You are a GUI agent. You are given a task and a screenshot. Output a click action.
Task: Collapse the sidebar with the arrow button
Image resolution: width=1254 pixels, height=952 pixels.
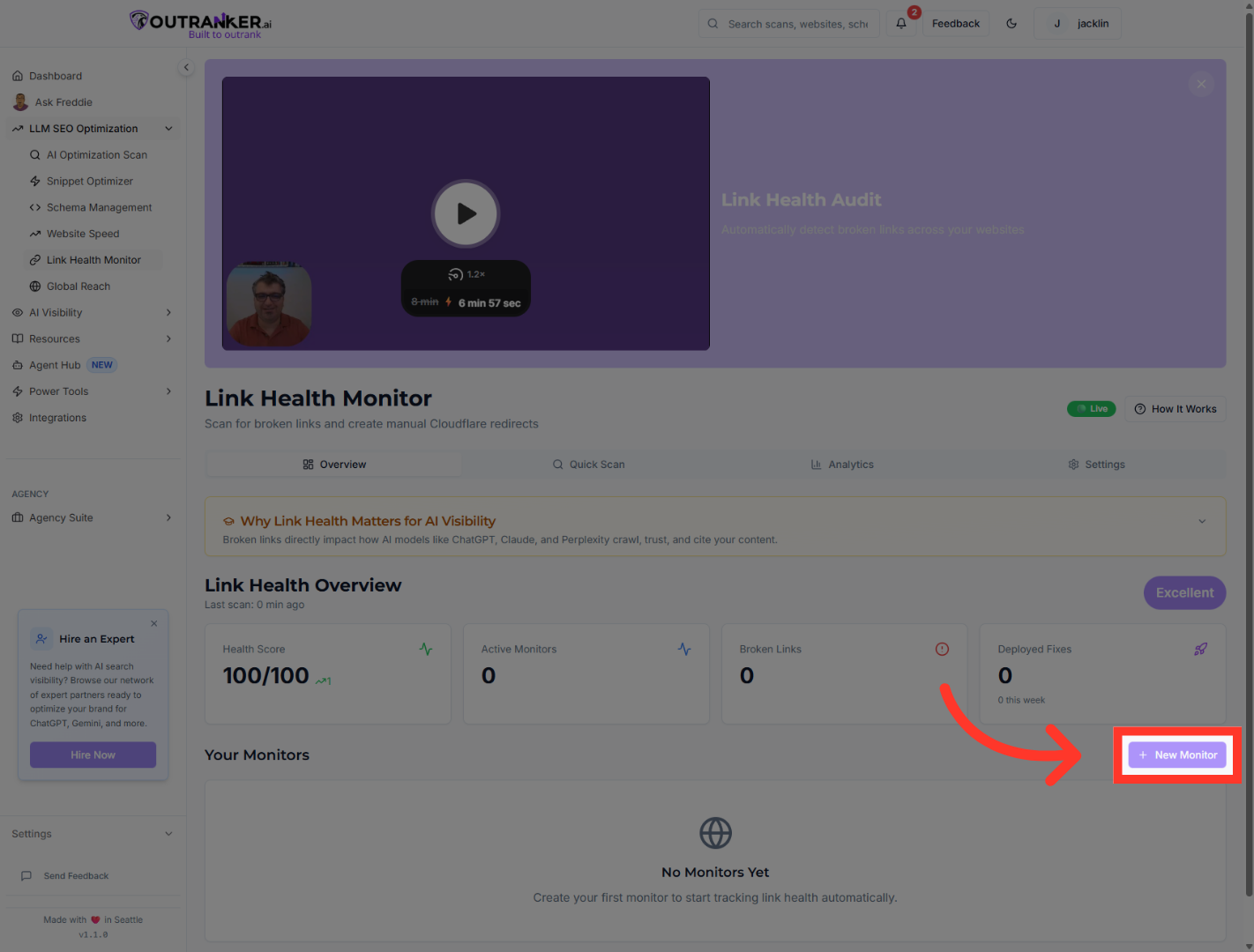click(x=186, y=67)
